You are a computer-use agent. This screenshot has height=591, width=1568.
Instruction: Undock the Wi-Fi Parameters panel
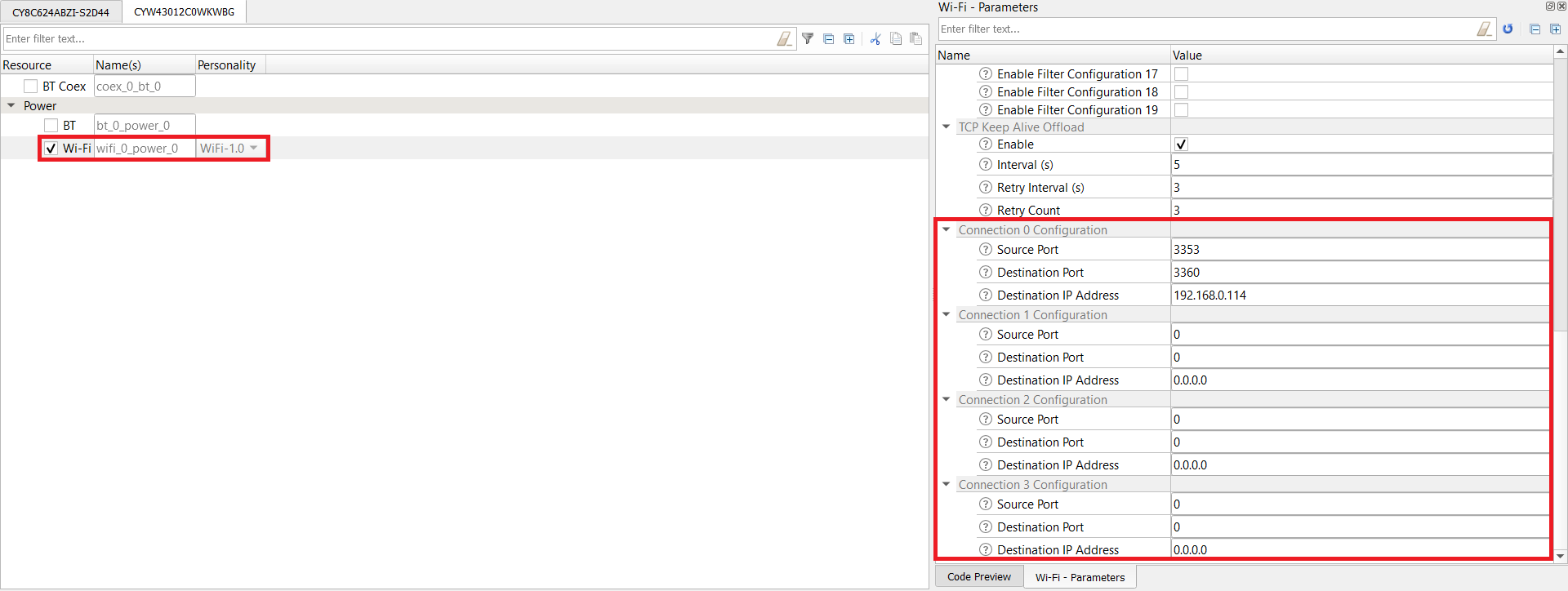[x=1550, y=7]
